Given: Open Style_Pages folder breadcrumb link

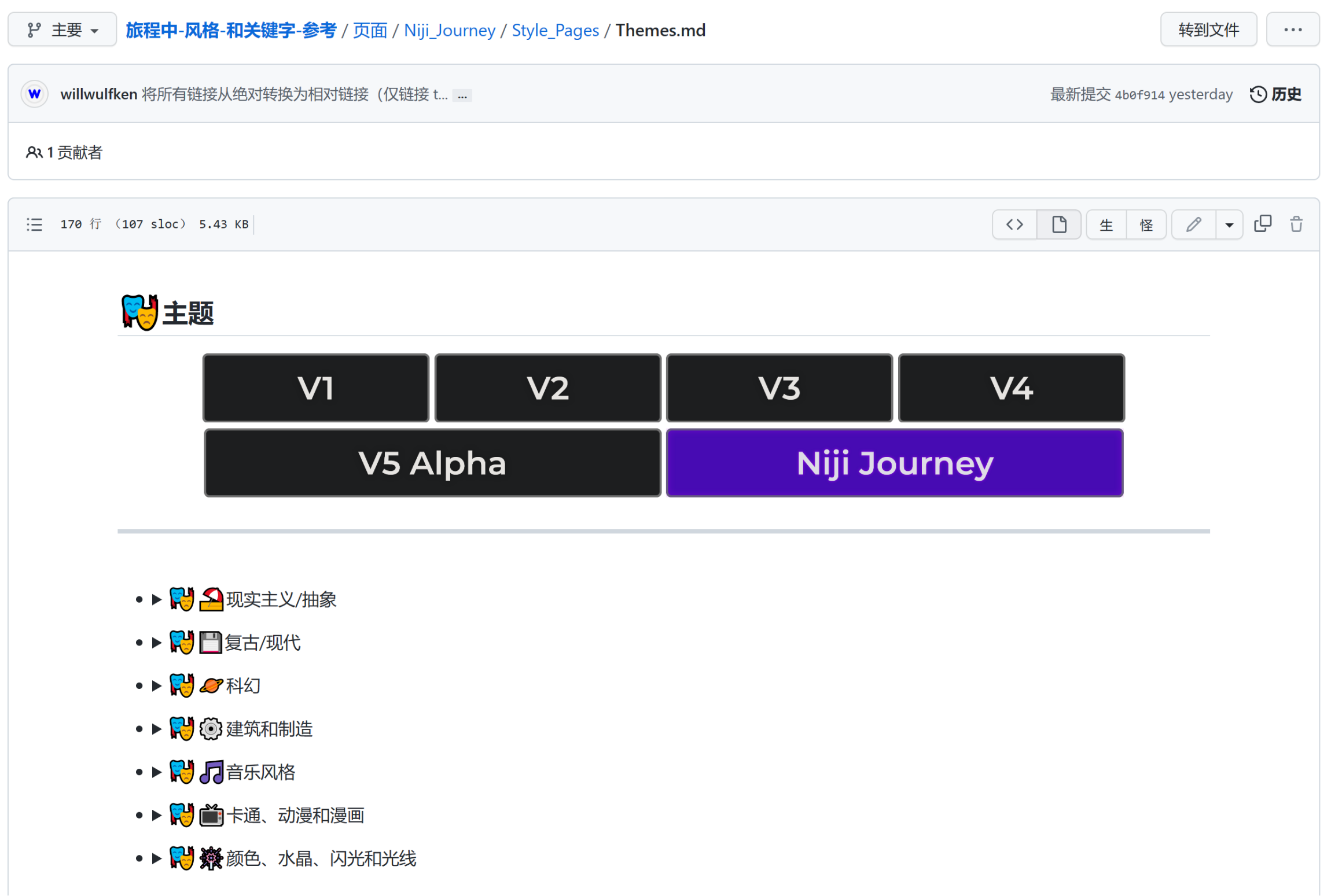Looking at the screenshot, I should (x=555, y=30).
